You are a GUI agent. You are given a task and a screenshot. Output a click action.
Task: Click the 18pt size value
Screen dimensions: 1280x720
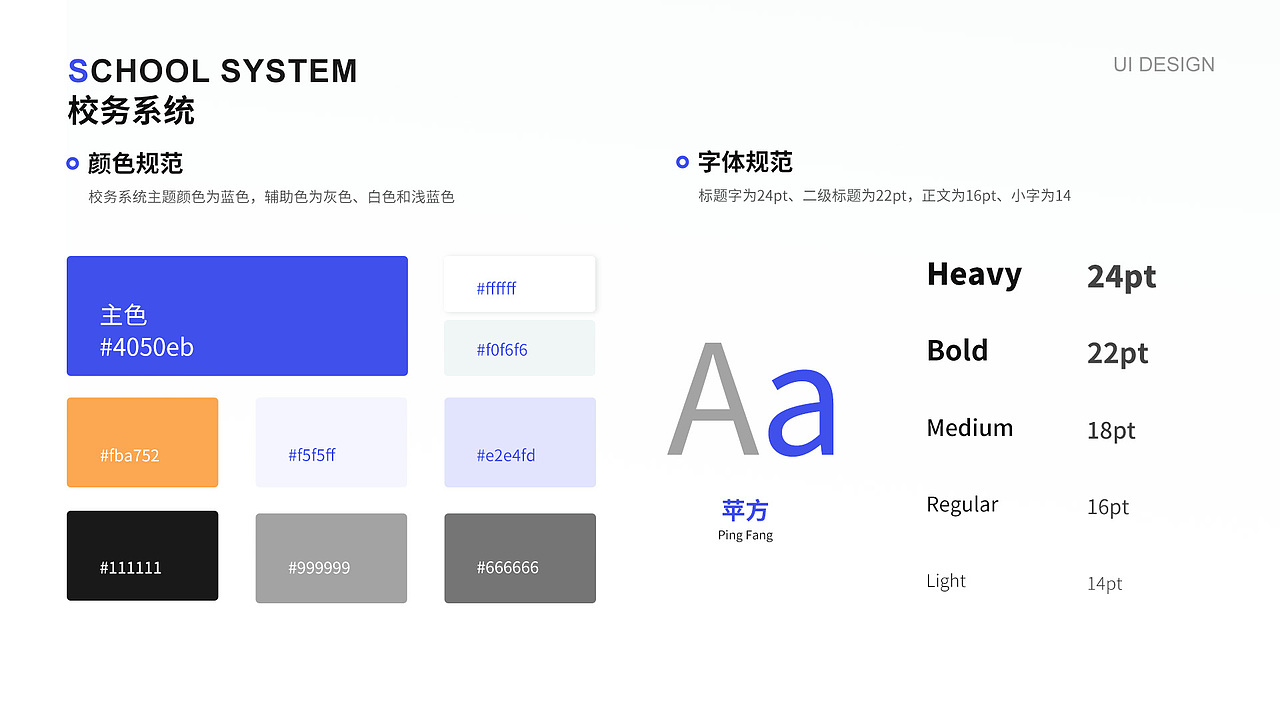click(1111, 431)
